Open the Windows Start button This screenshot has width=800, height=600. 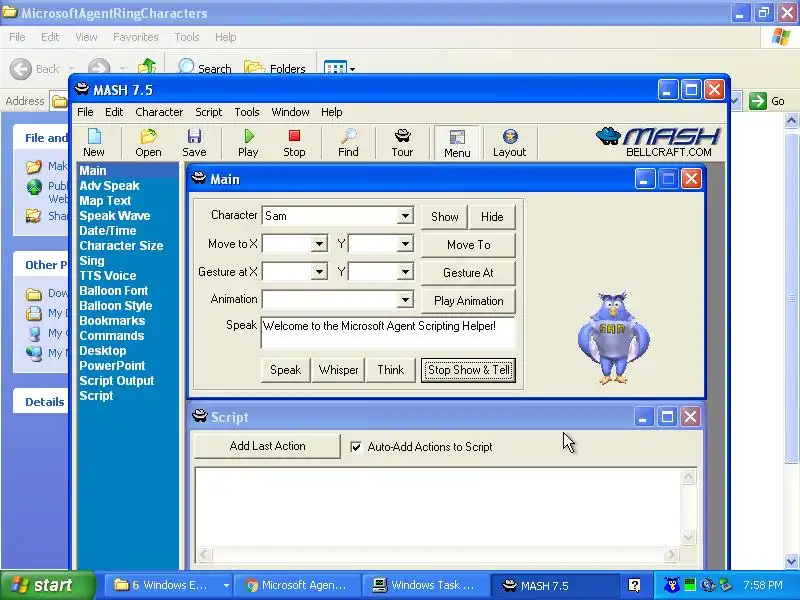[x=47, y=585]
